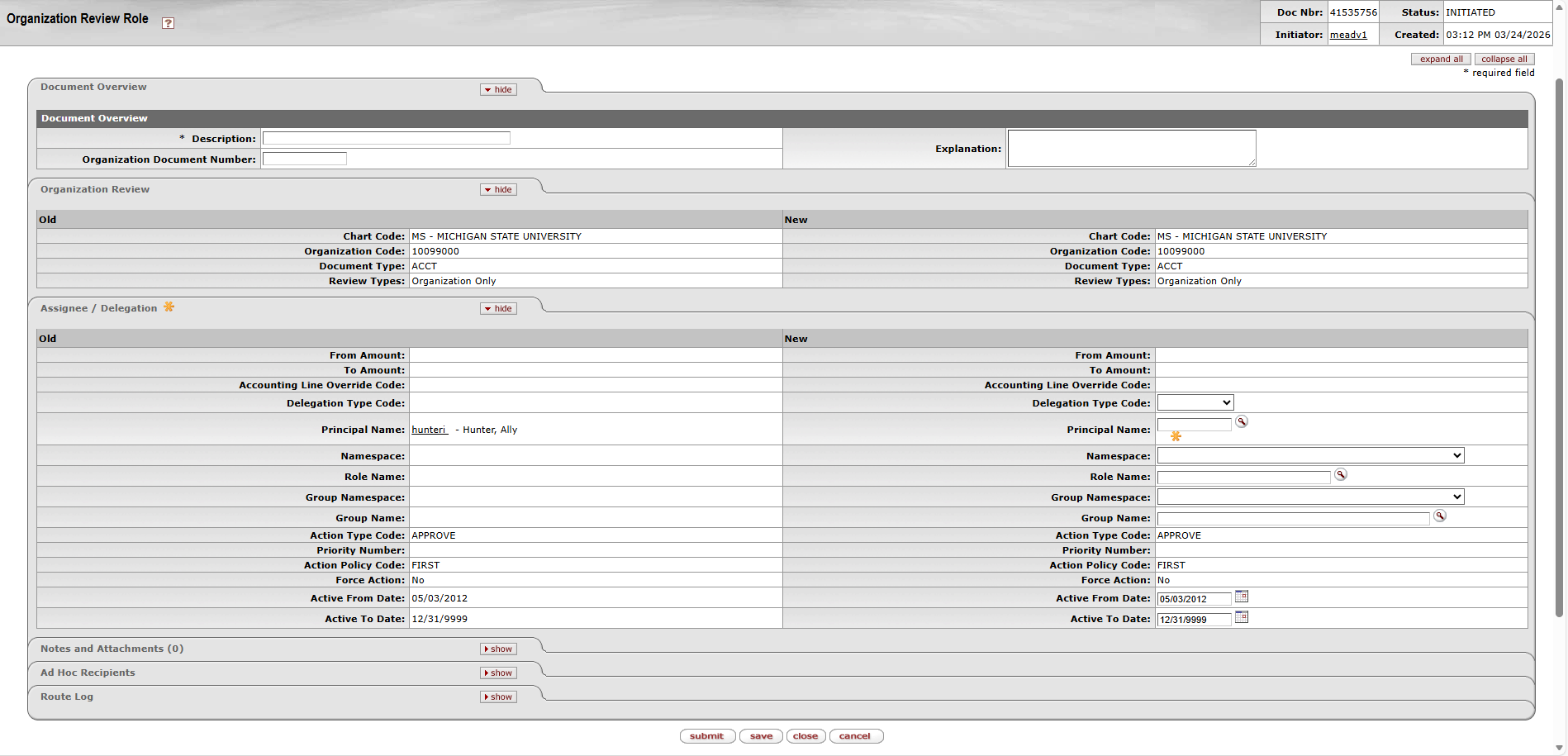Open Active From Date calendar picker
The image size is (1568, 756).
click(x=1241, y=597)
